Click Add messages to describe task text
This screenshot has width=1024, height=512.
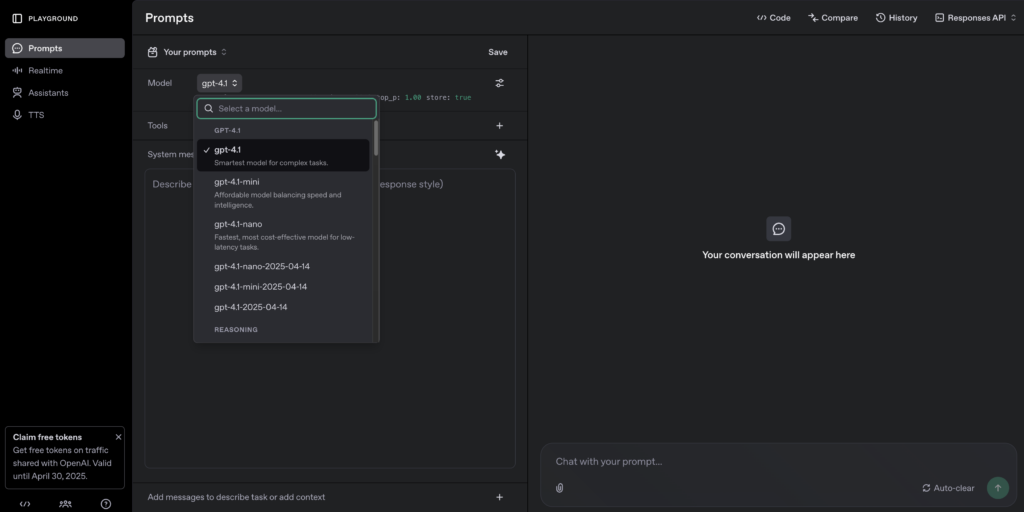(x=236, y=497)
